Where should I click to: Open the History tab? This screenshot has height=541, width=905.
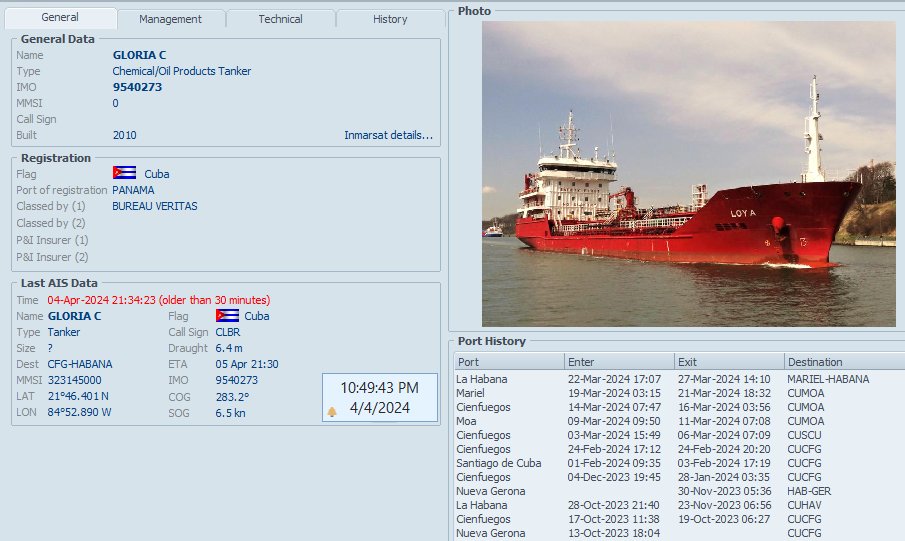point(390,19)
